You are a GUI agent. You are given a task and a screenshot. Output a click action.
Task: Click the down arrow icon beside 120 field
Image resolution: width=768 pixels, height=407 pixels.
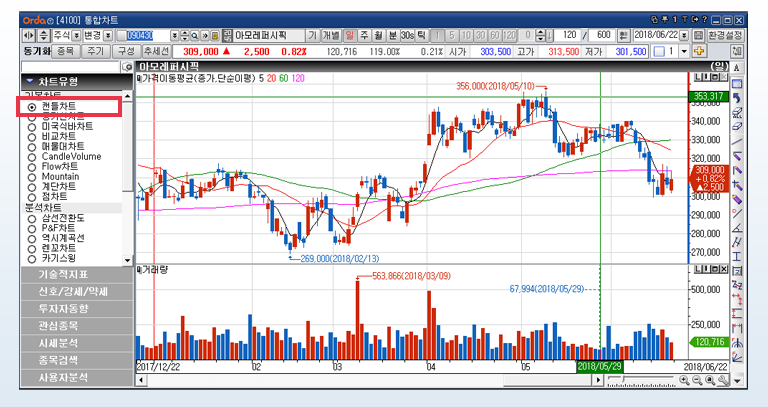click(x=550, y=35)
